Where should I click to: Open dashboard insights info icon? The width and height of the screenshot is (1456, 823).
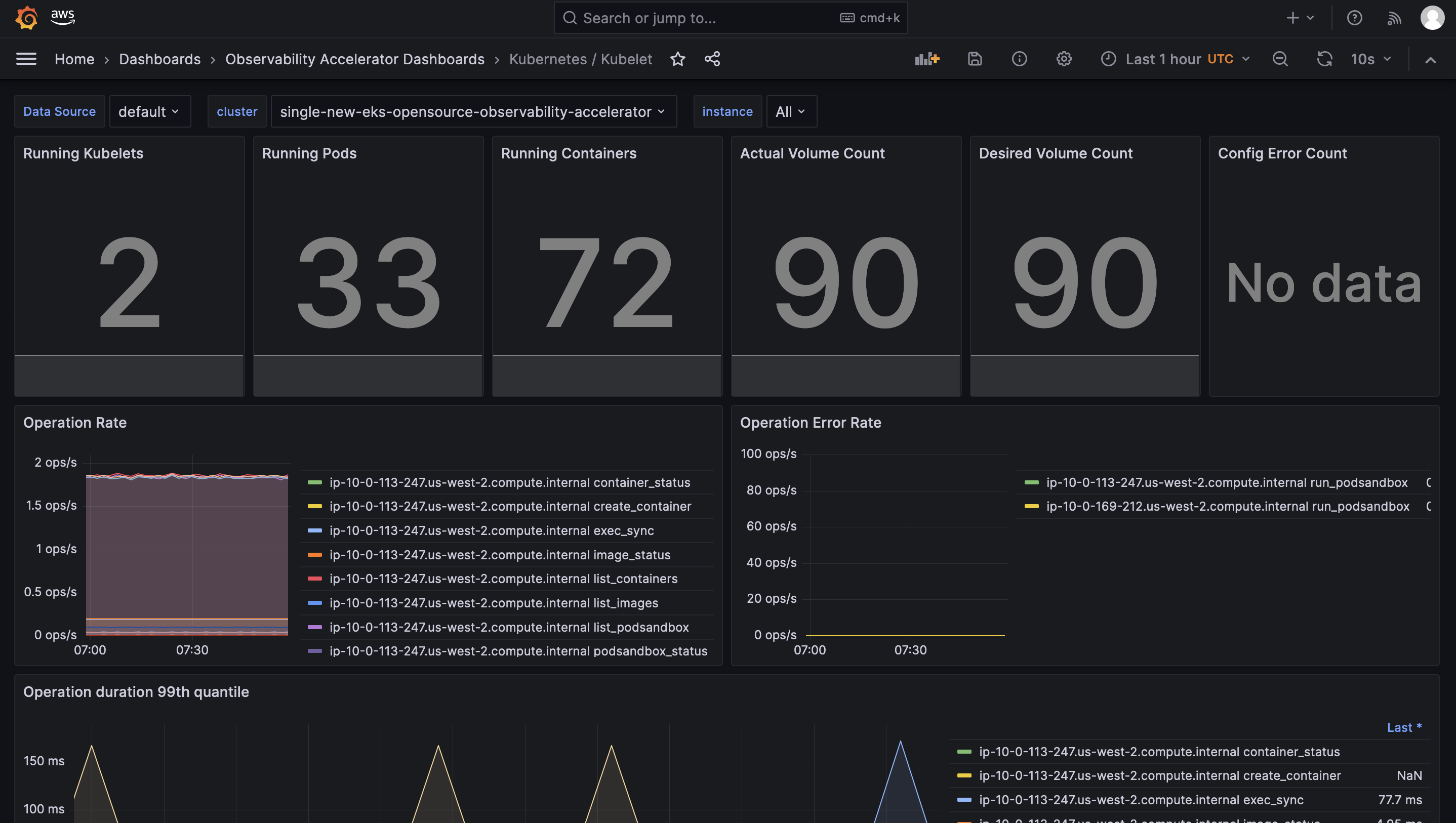(1019, 59)
